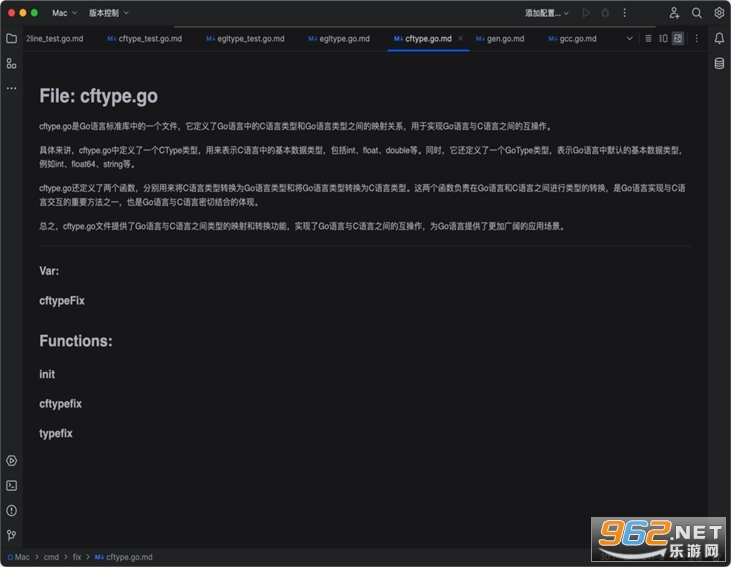Switch to the egltype.go.md tab
This screenshot has height=567, width=731.
pyautogui.click(x=339, y=39)
